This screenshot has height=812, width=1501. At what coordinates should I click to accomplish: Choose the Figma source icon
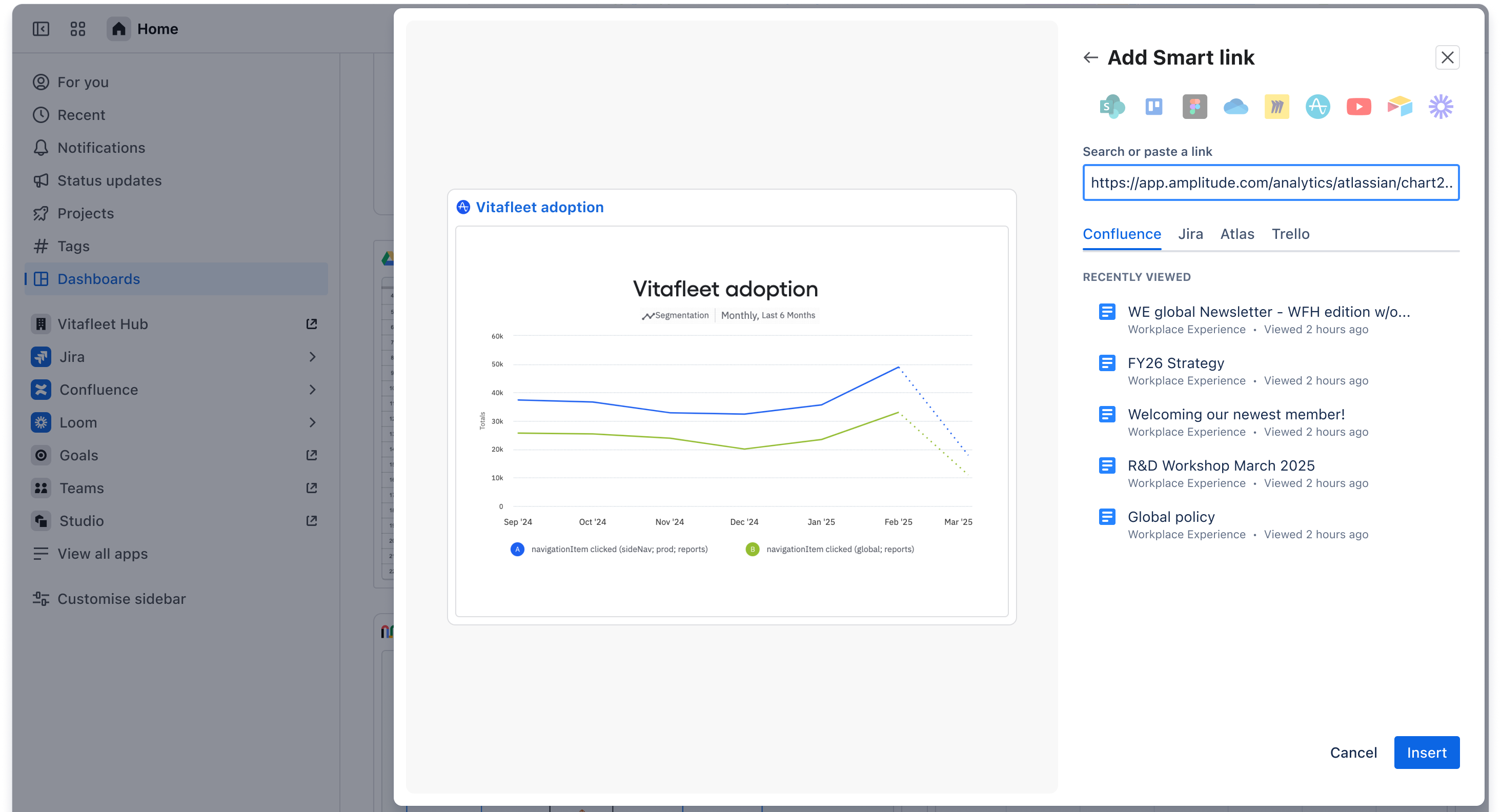[1195, 107]
